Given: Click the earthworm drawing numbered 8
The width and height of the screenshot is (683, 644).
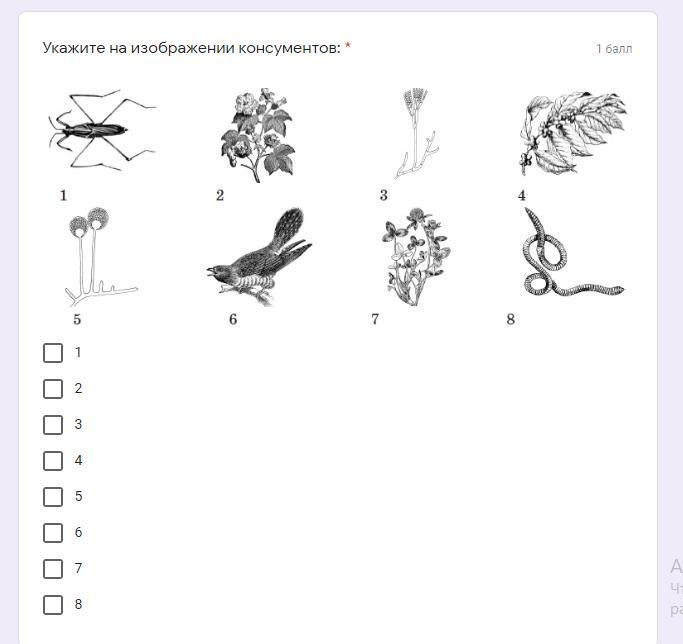Looking at the screenshot, I should click(574, 253).
